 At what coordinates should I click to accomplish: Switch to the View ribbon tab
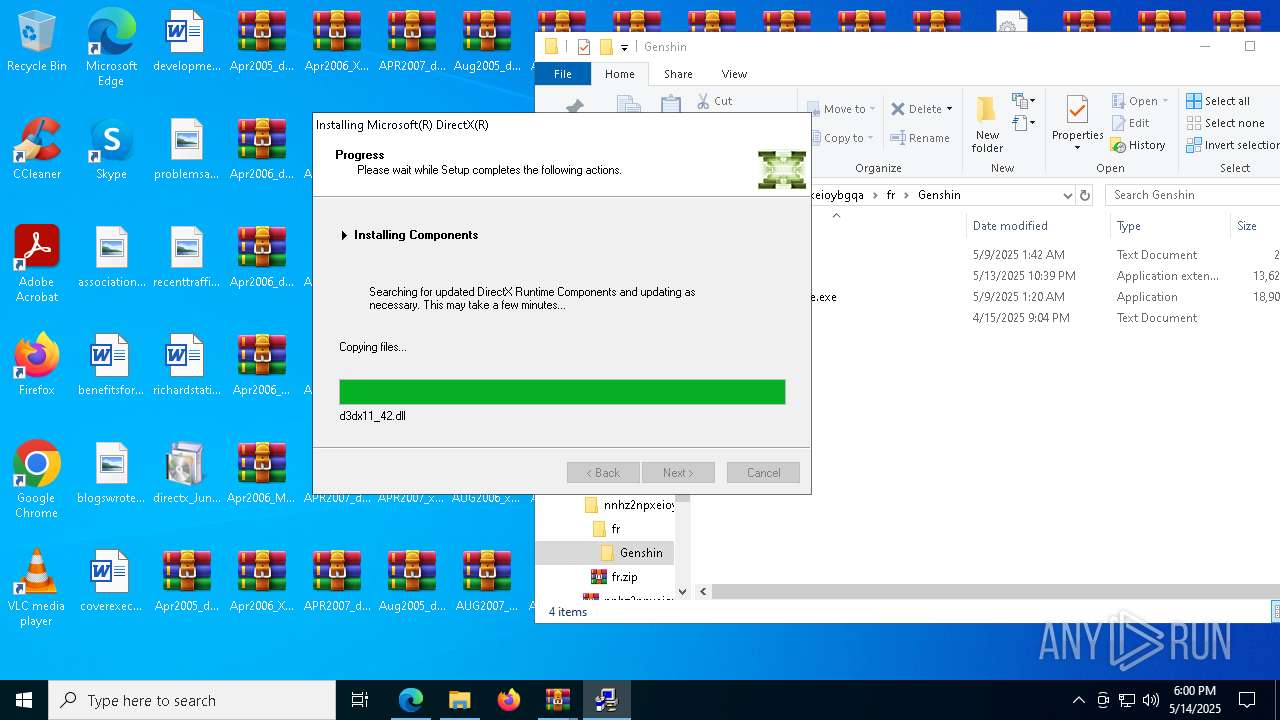pos(734,74)
